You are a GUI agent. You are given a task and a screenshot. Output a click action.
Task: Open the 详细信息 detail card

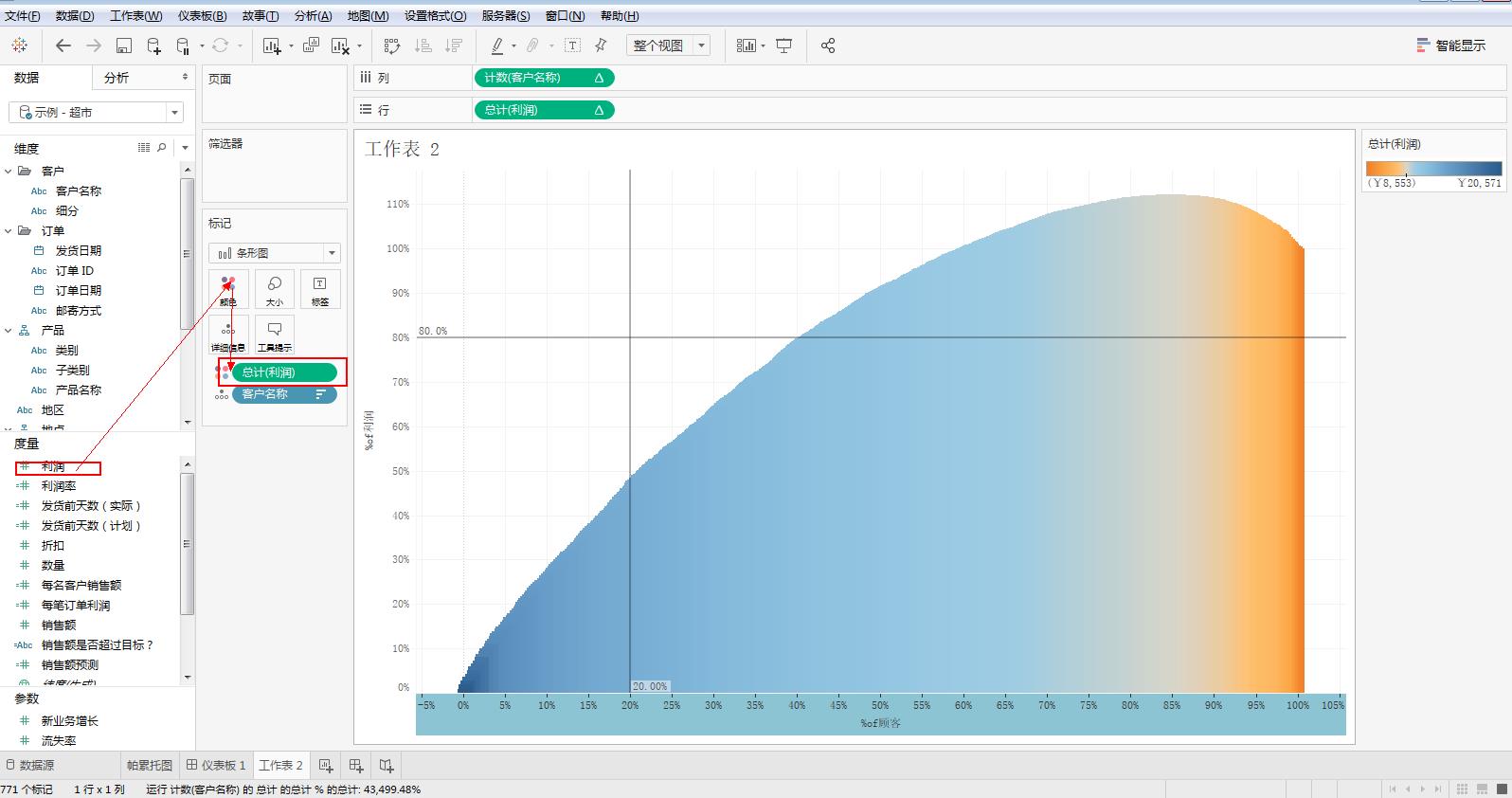point(228,335)
